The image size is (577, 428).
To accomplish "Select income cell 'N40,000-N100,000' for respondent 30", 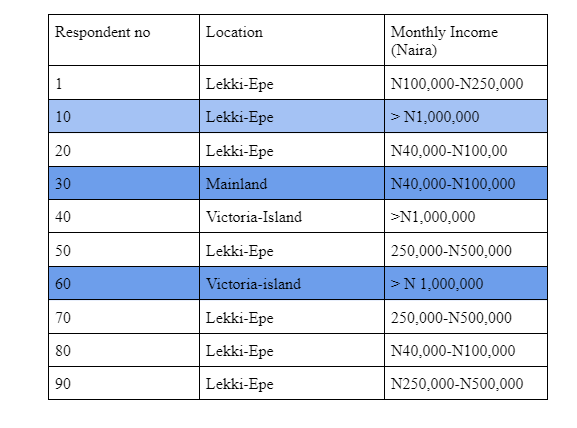I will tap(466, 183).
